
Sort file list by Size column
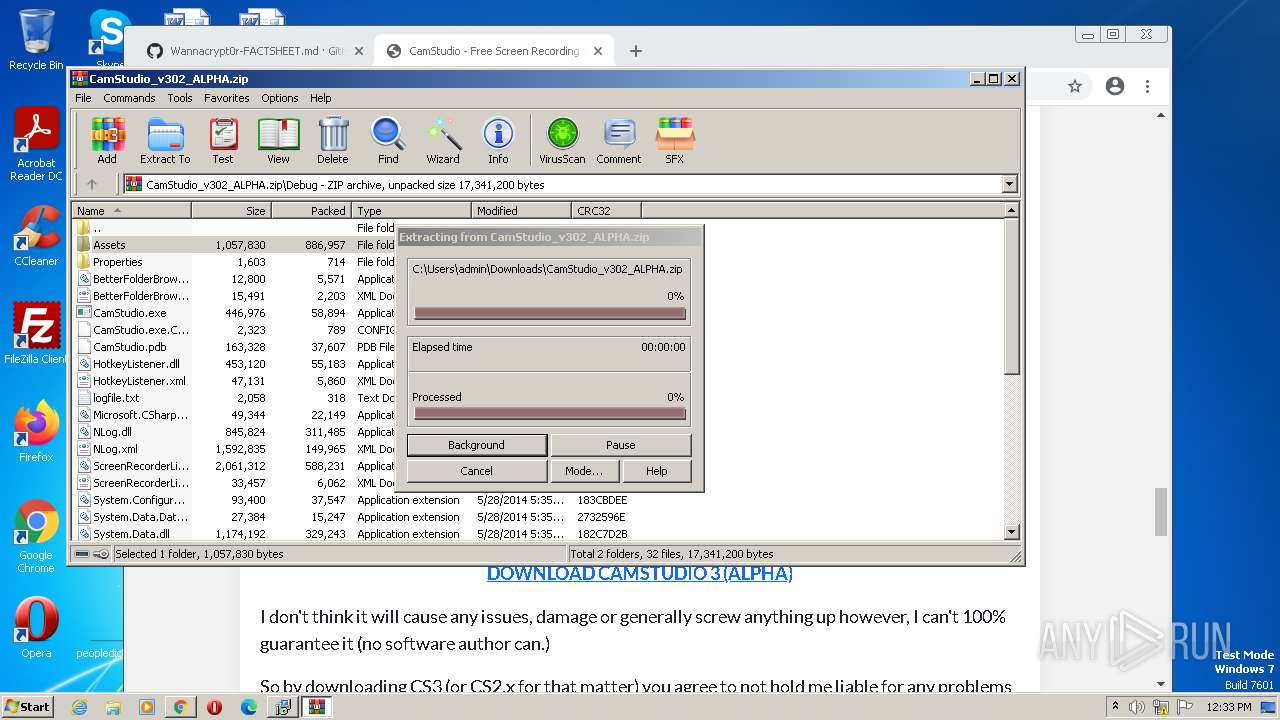[231, 211]
